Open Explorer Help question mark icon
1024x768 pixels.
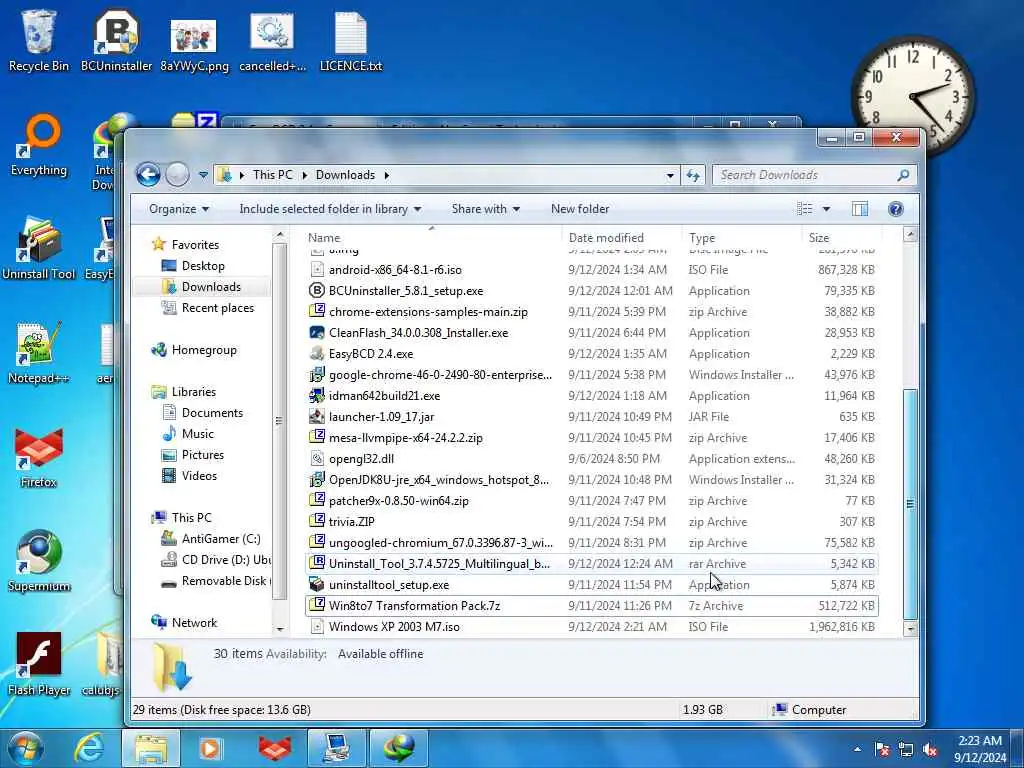point(895,209)
